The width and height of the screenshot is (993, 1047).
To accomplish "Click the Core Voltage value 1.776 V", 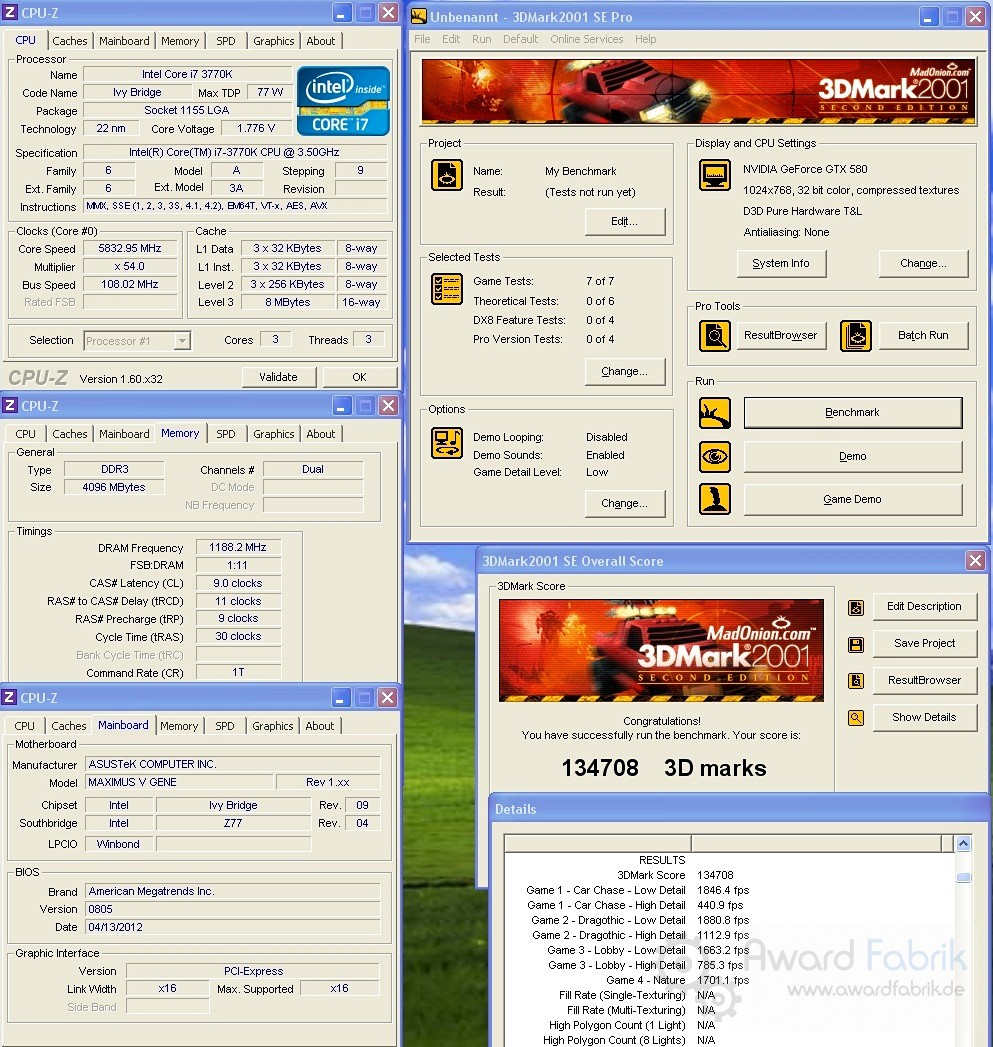I will click(256, 128).
